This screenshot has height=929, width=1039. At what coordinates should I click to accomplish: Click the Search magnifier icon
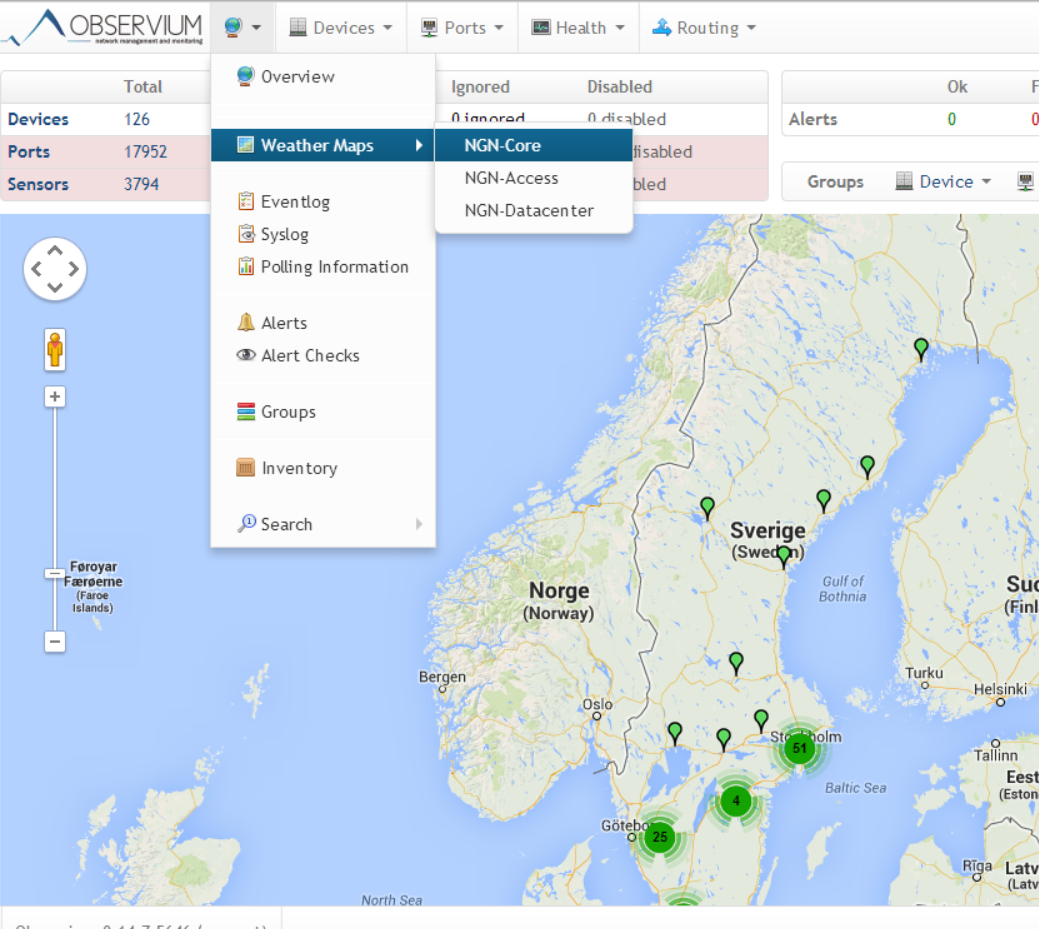[x=246, y=523]
